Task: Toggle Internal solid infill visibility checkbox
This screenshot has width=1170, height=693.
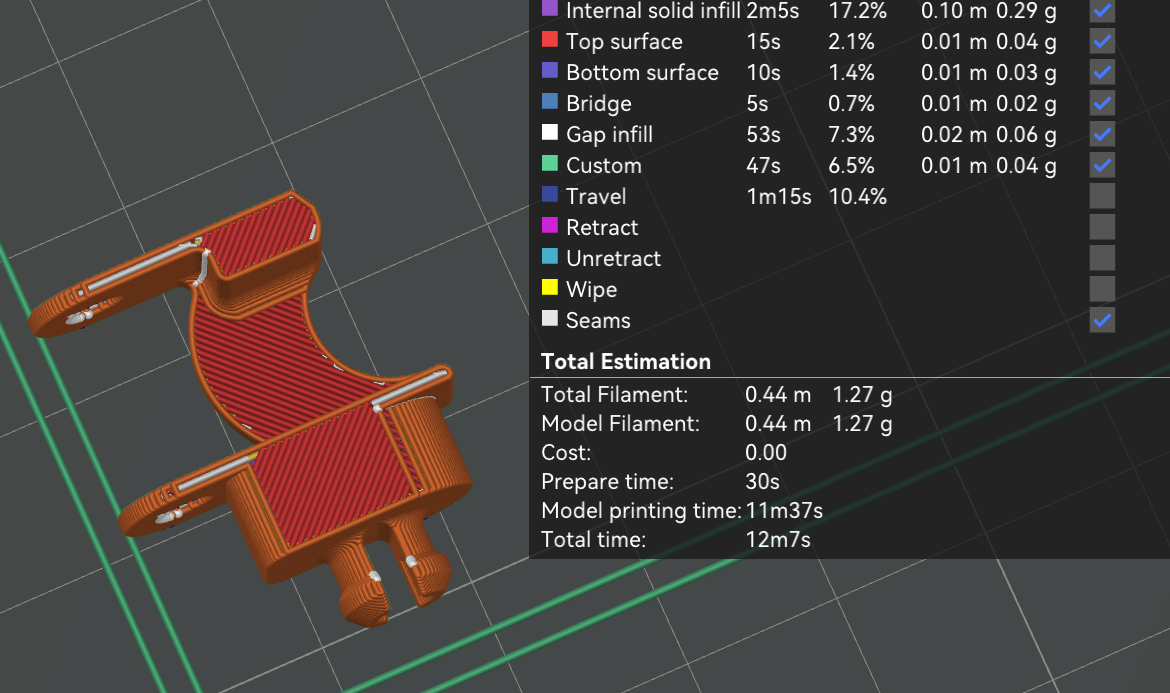Action: pos(1102,10)
